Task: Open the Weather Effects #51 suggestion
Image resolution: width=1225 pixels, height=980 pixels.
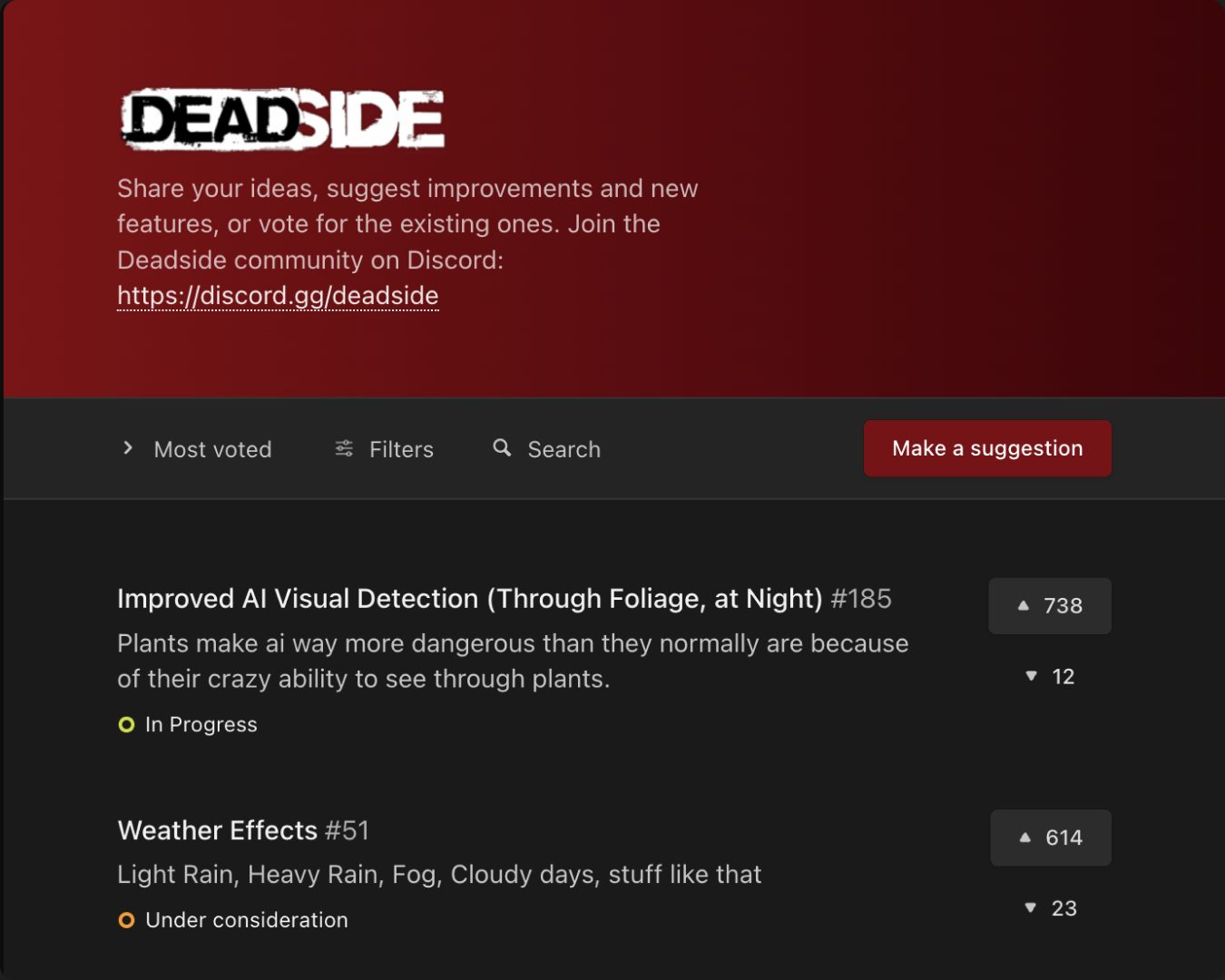Action: [x=243, y=830]
